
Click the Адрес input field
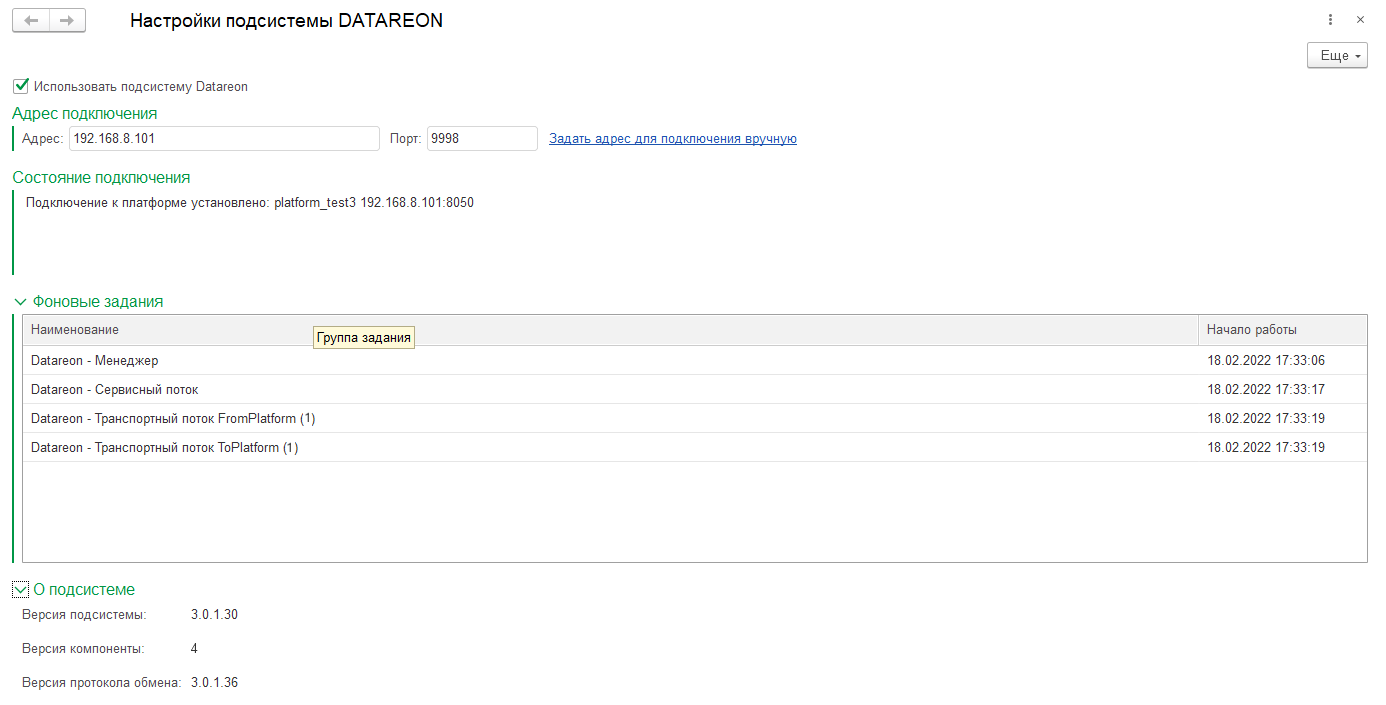[224, 139]
